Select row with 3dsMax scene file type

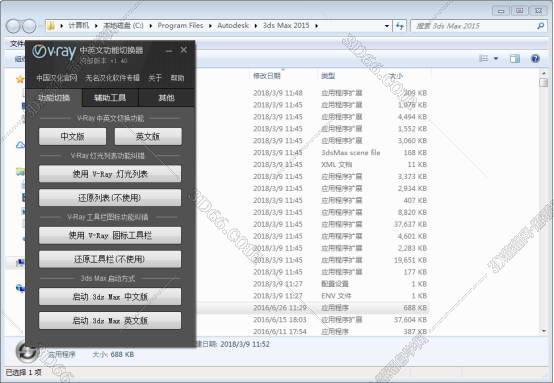tap(312, 153)
